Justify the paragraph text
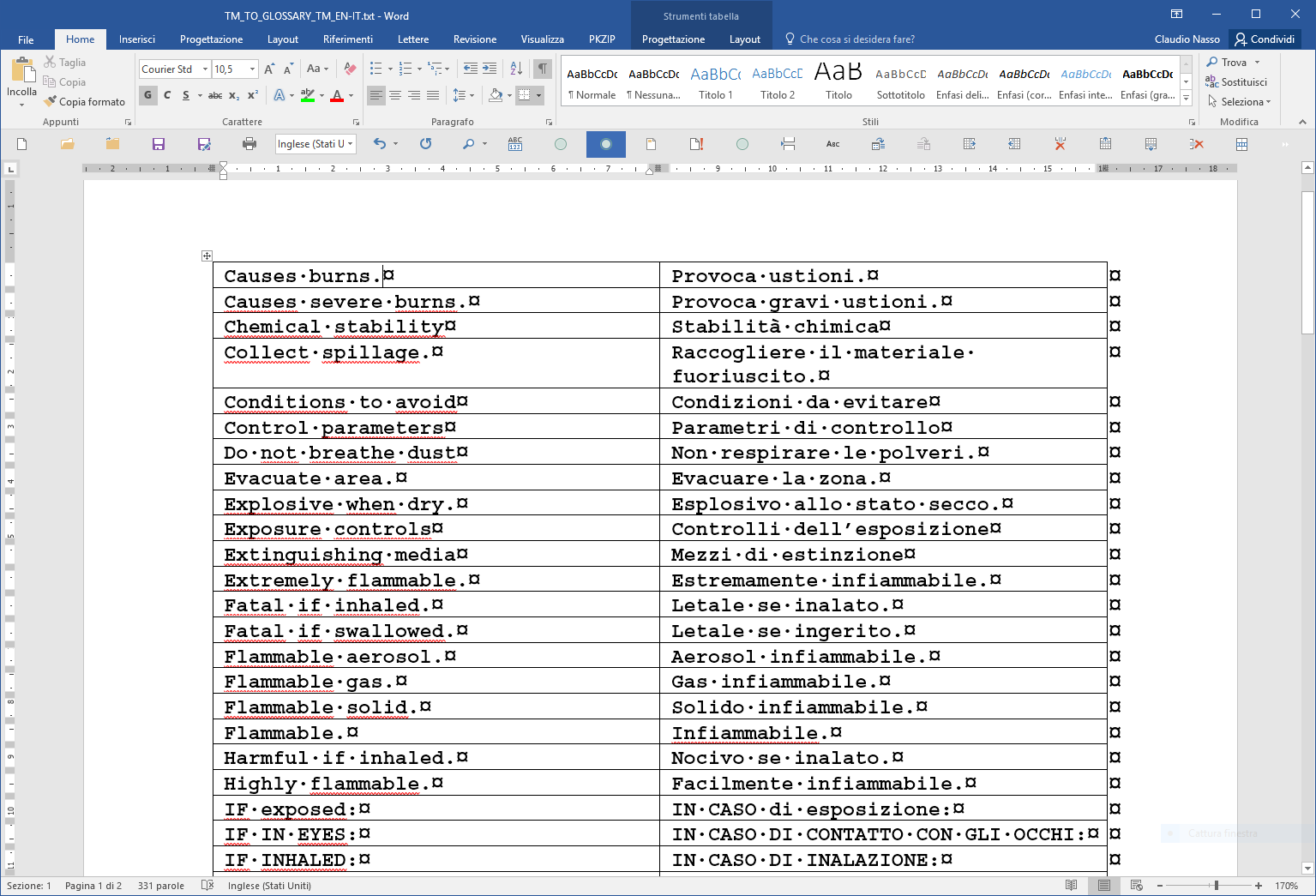1316x896 pixels. [433, 95]
